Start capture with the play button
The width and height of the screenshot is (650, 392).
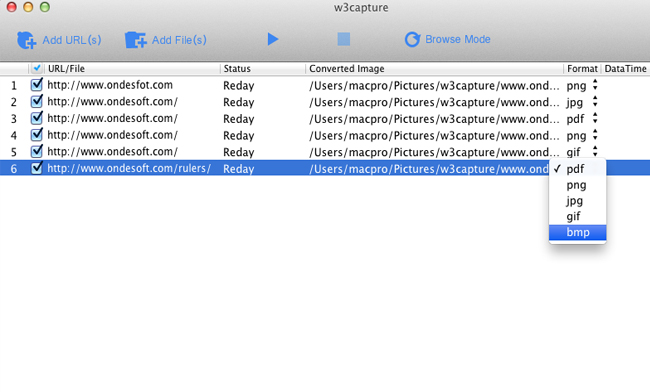click(272, 39)
